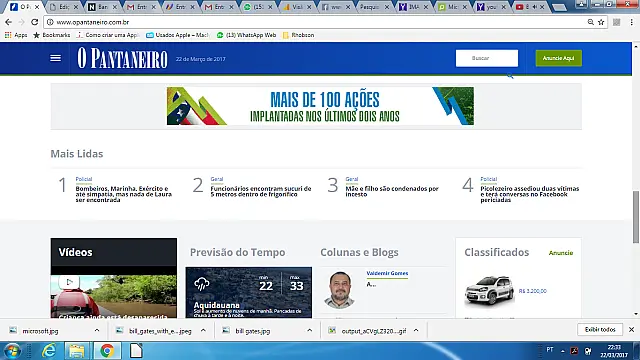Open a new browser tab
Screen dimensions: 640x360
coord(559,7)
